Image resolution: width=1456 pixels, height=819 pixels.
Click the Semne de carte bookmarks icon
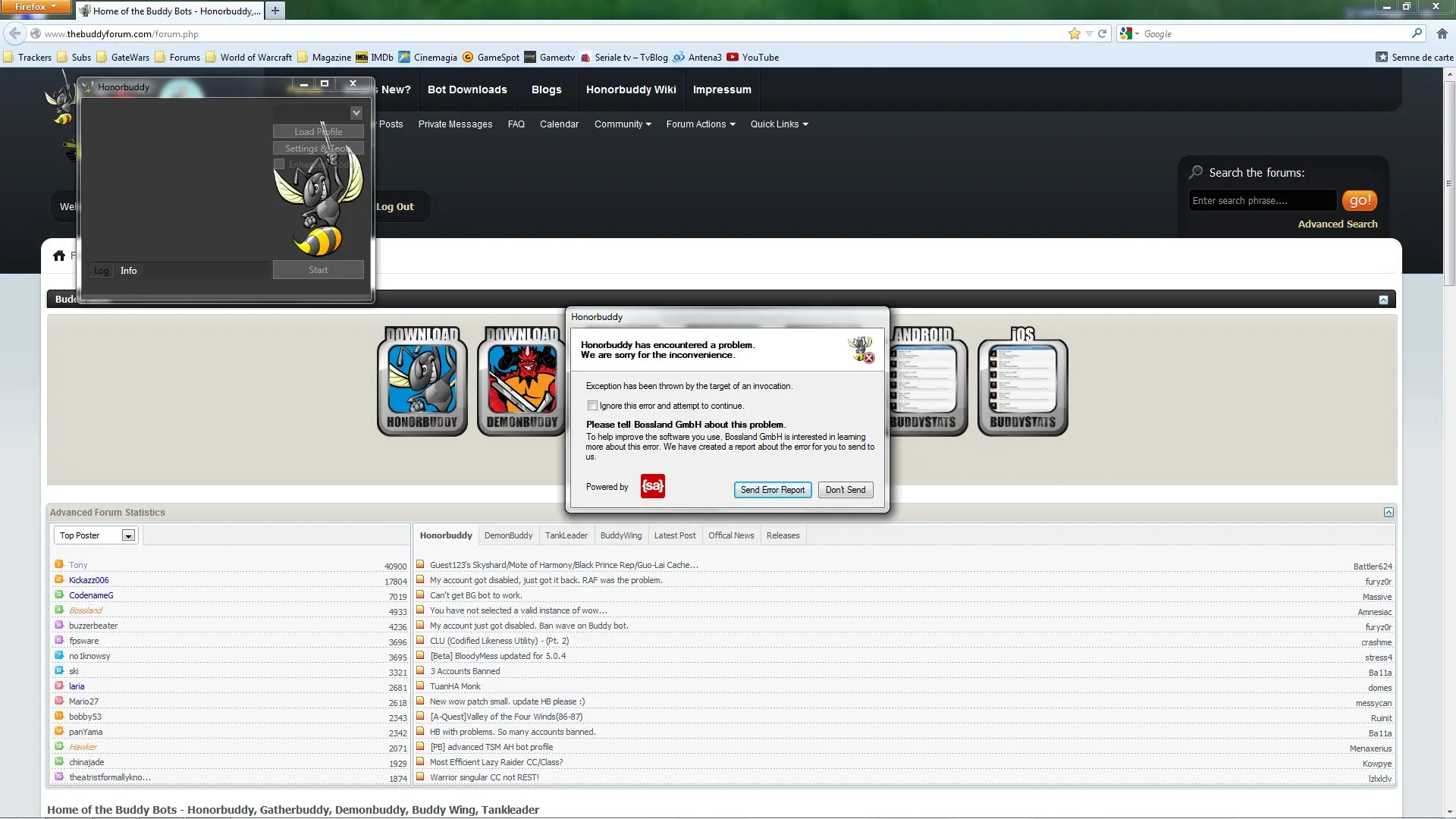pos(1382,57)
